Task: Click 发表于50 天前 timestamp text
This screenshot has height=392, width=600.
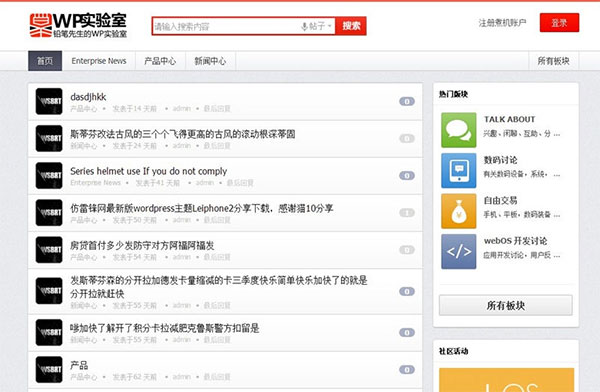Action: click(134, 220)
